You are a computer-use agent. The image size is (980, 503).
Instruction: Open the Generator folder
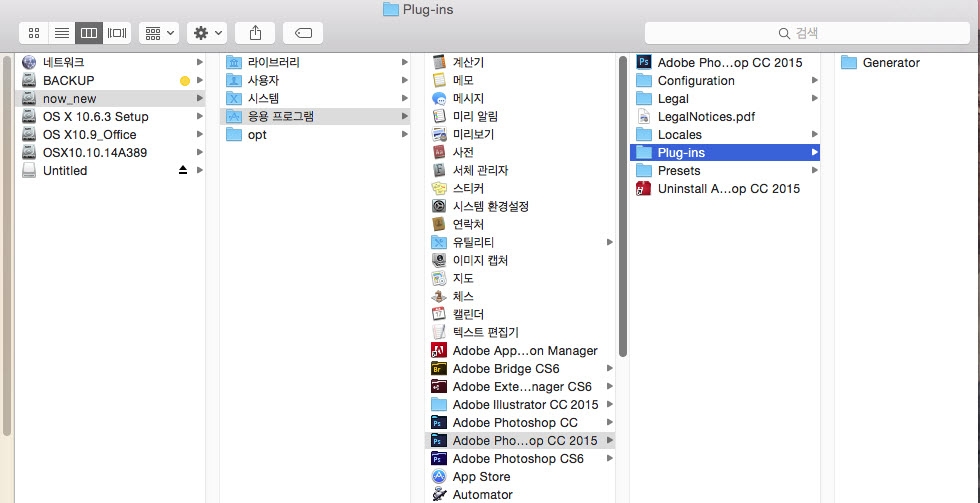click(x=907, y=62)
